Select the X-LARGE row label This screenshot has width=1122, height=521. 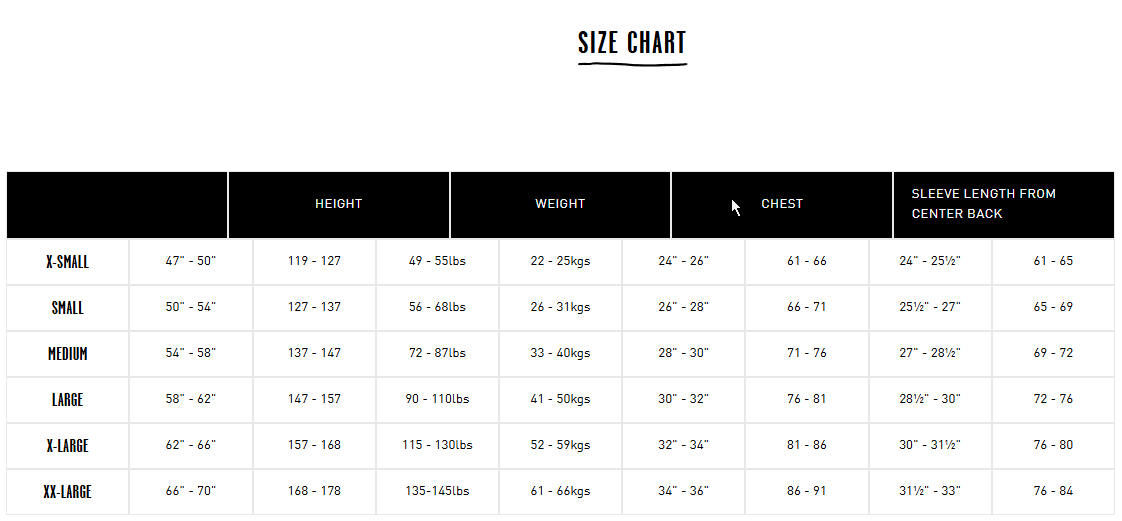pos(67,445)
